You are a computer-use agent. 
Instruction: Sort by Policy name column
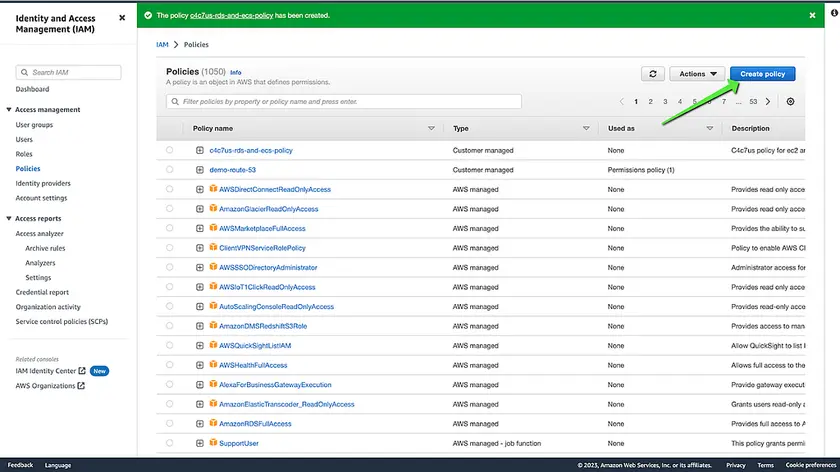(x=431, y=129)
